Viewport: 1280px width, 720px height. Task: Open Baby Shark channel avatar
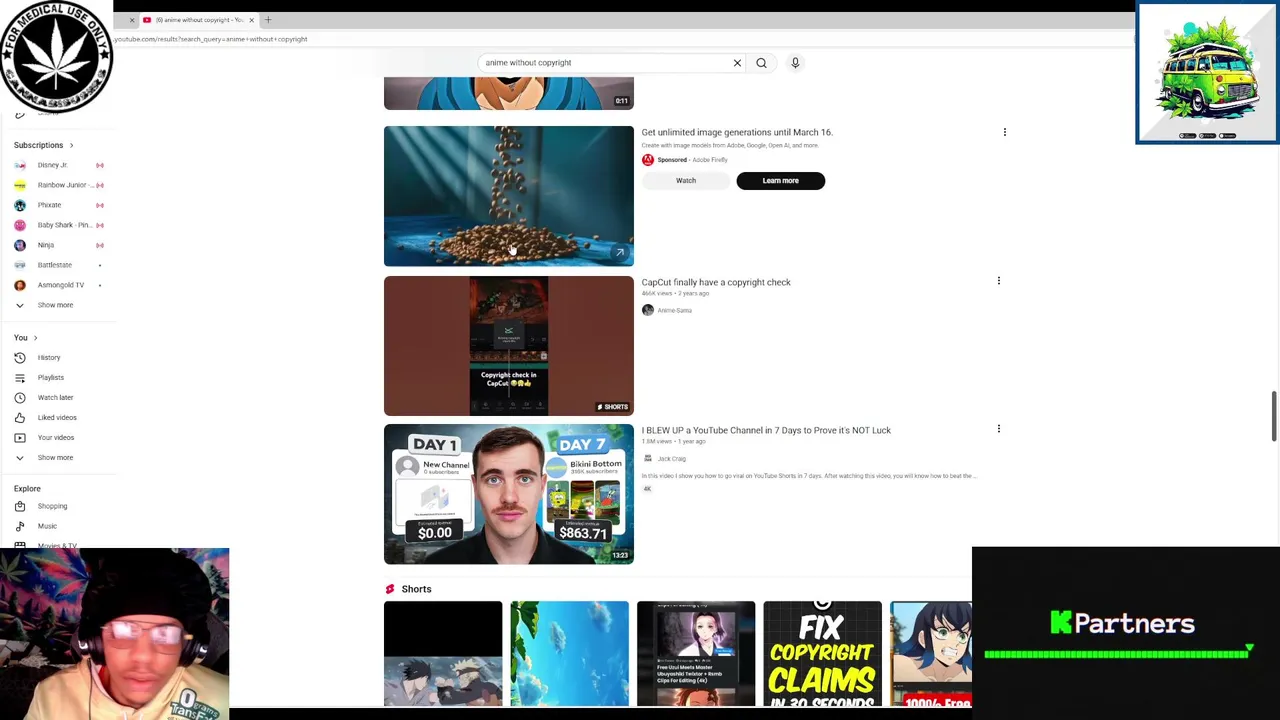pyautogui.click(x=20, y=225)
